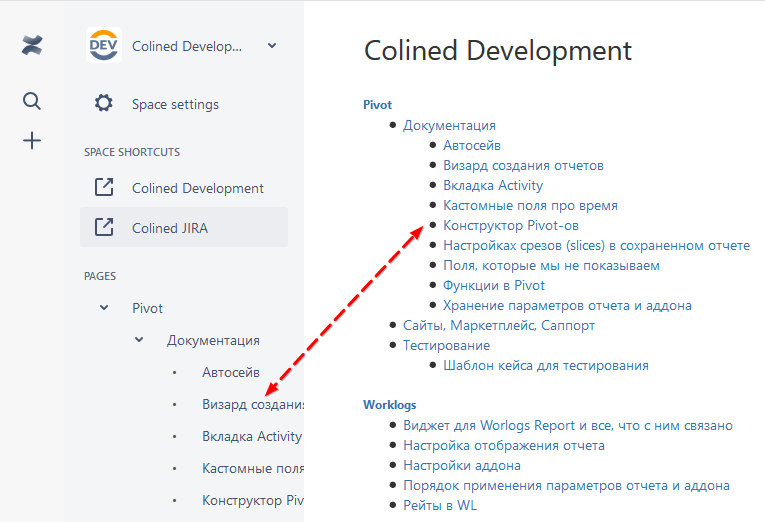
Task: Click the PAGES section label
Action: tap(100, 276)
